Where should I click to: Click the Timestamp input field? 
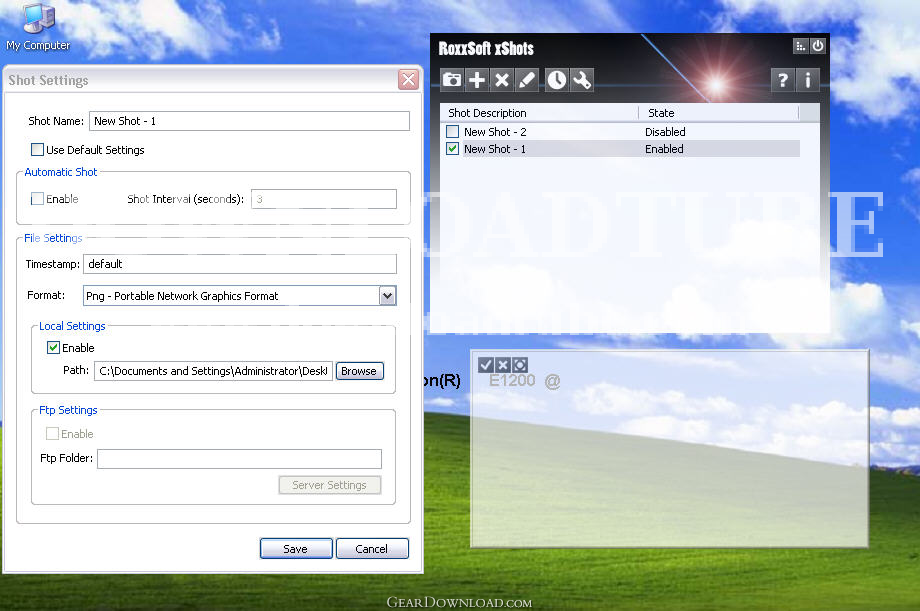pos(240,264)
